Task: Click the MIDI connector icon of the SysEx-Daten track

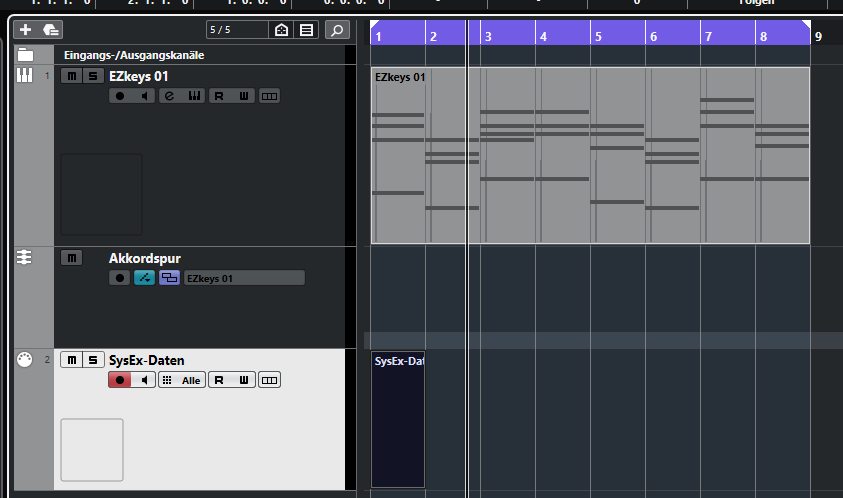Action: pos(25,359)
